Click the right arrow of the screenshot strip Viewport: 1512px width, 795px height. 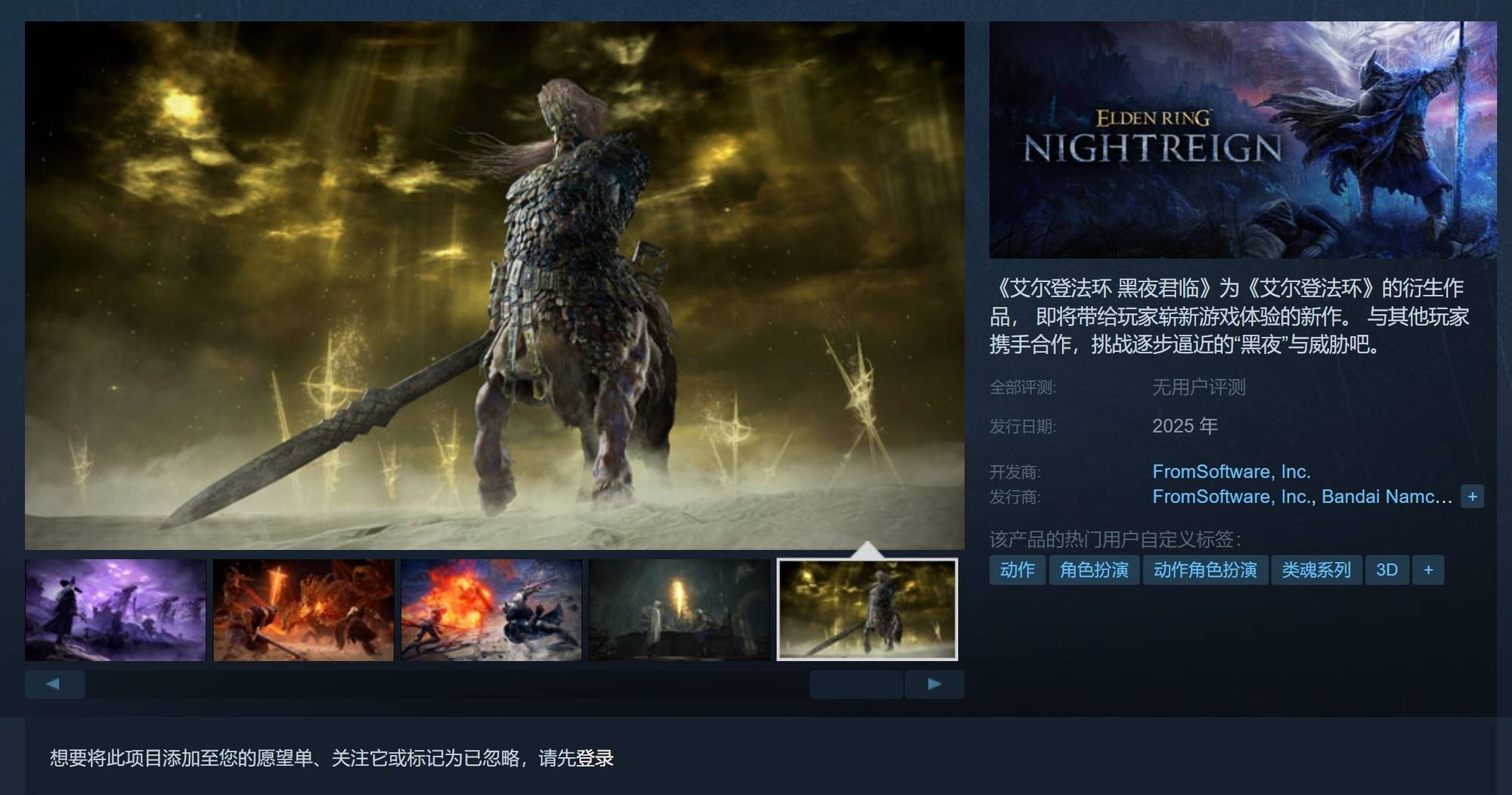934,684
